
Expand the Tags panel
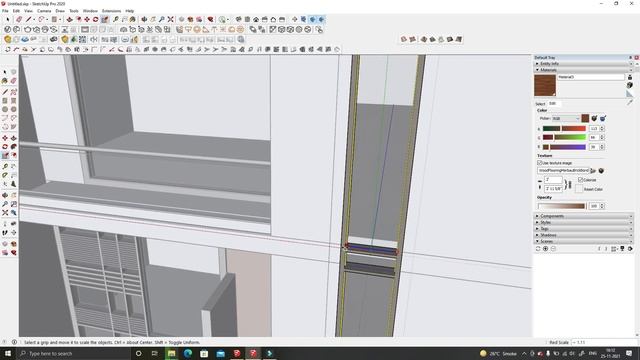tap(584, 229)
